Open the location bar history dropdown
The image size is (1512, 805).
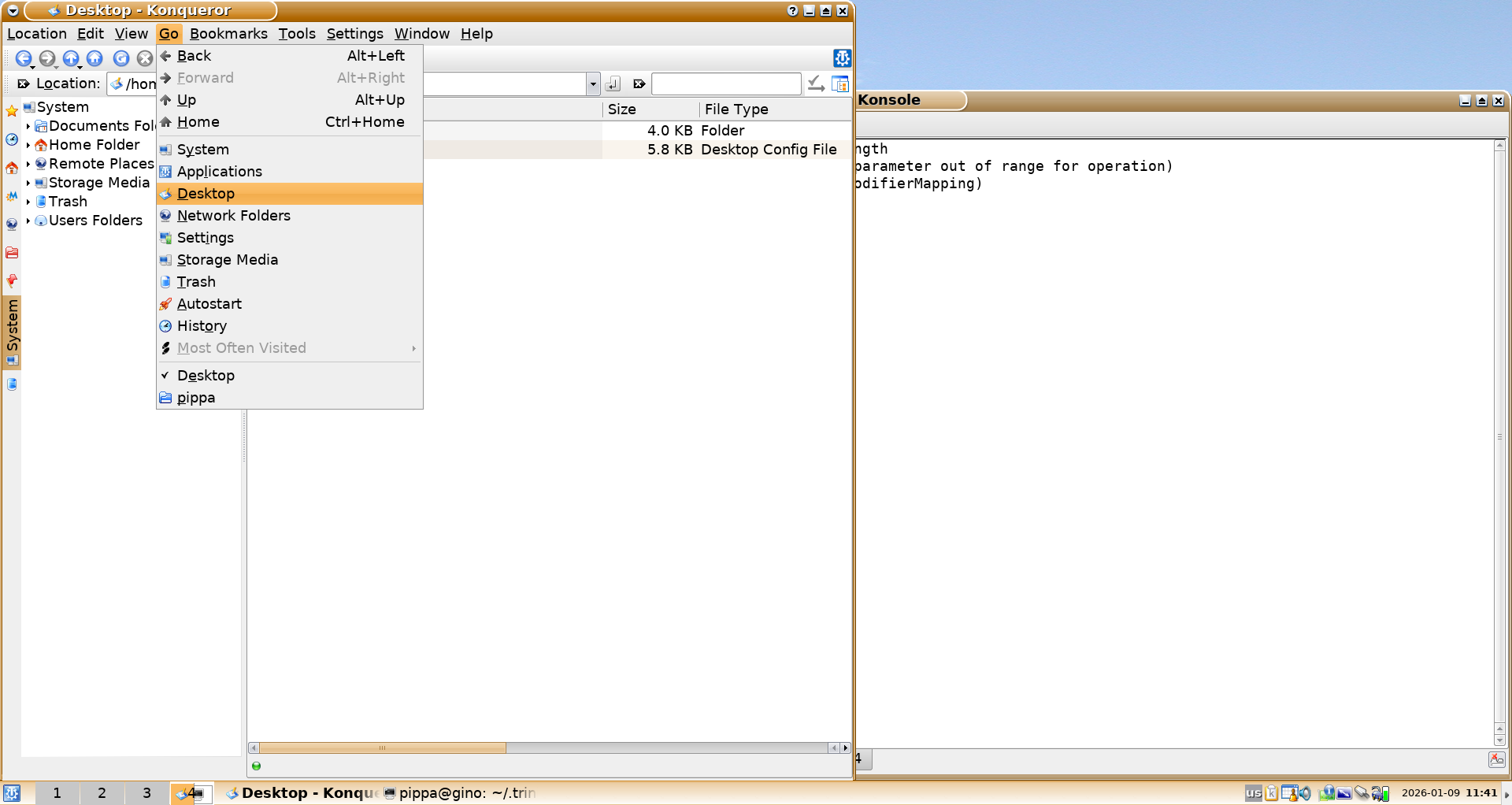coord(593,83)
